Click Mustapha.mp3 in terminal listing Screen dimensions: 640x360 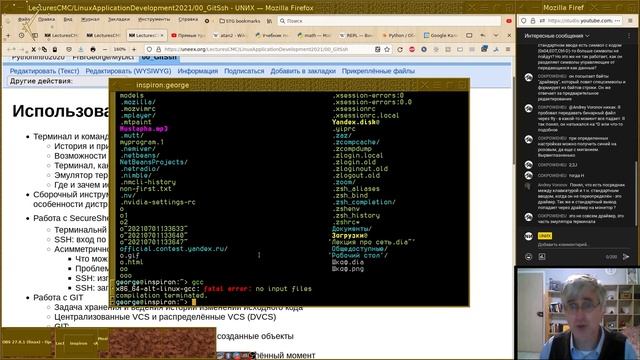(x=144, y=129)
